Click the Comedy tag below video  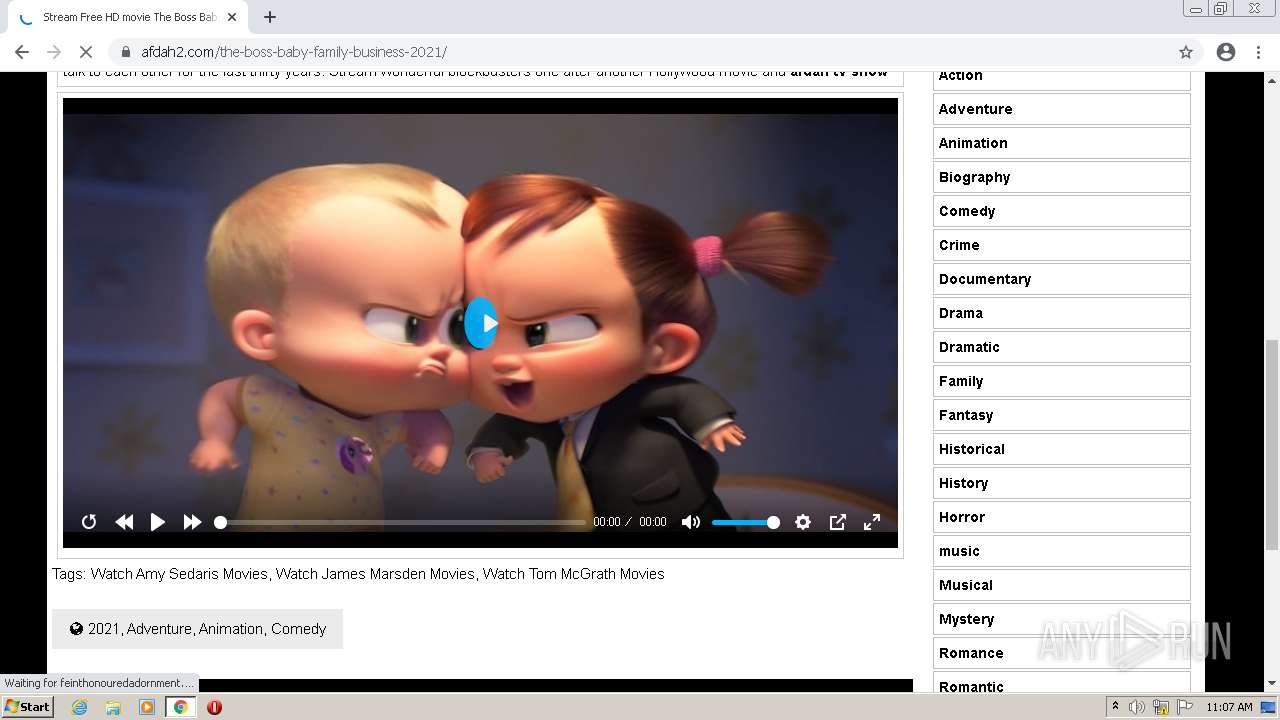click(299, 629)
